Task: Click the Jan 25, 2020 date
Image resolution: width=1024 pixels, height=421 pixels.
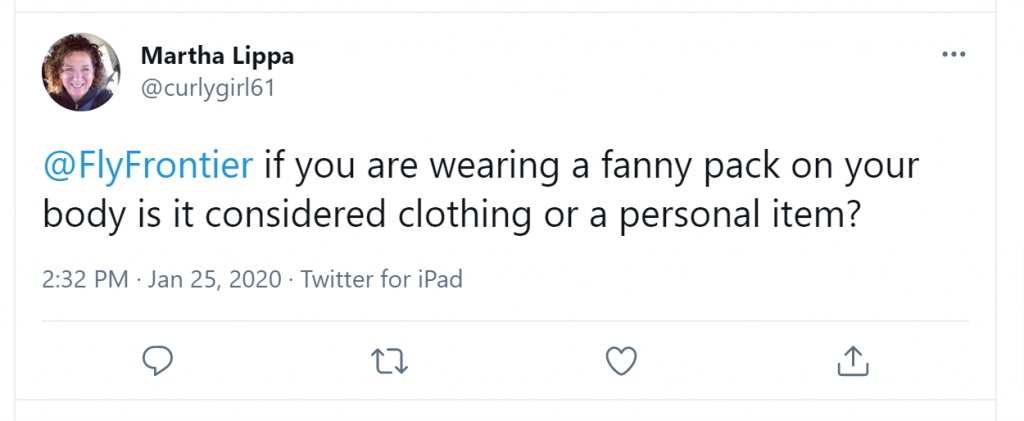Action: tap(215, 279)
